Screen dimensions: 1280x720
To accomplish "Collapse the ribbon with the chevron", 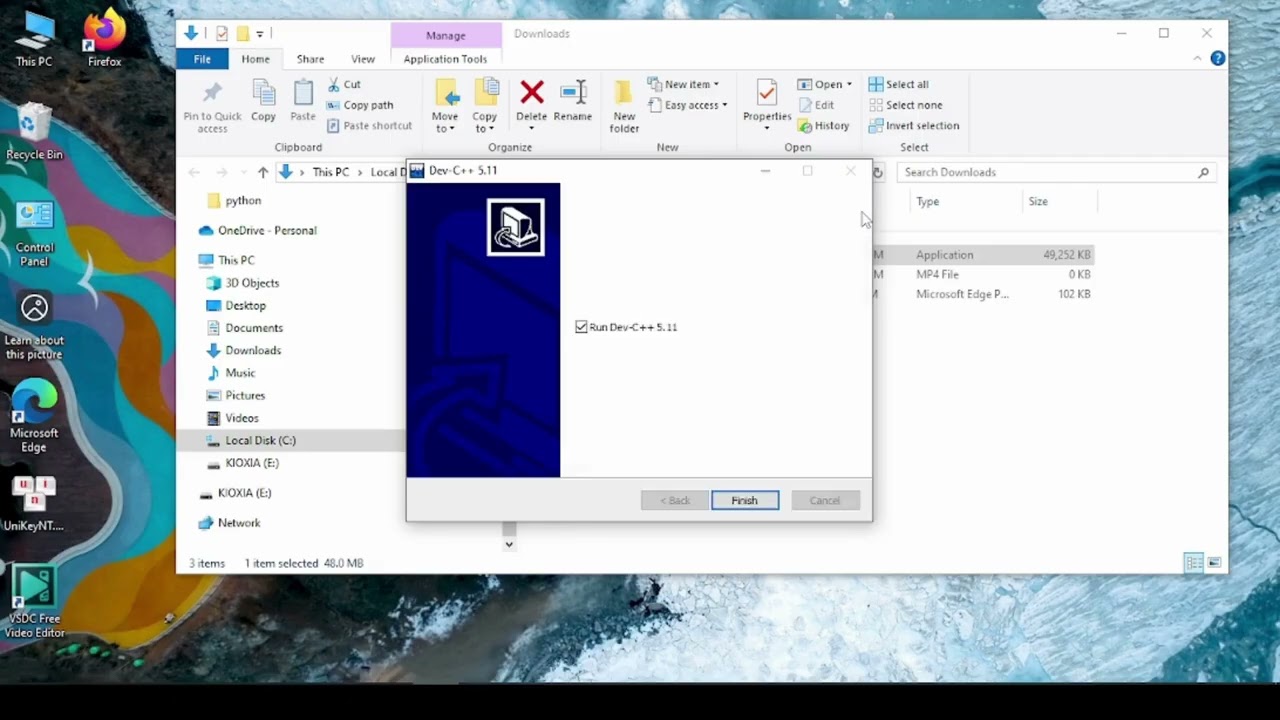I will (1197, 59).
